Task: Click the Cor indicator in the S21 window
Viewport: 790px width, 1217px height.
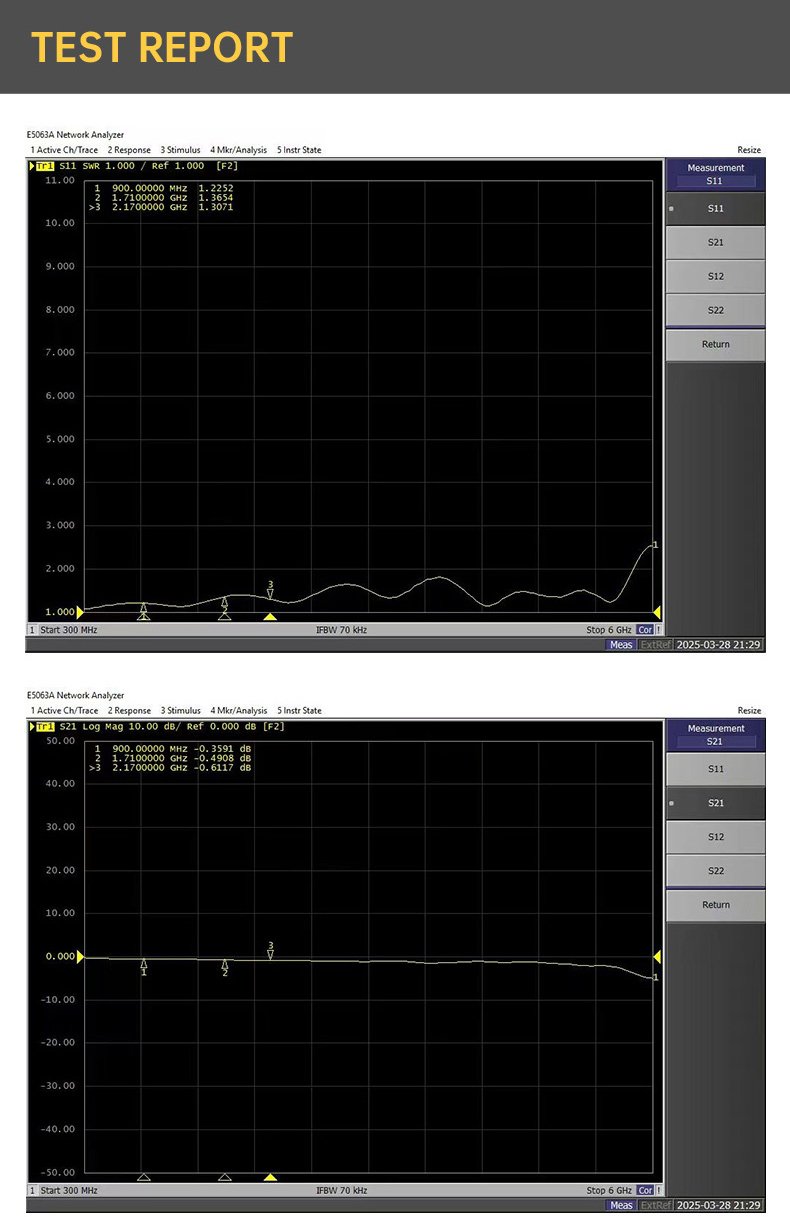Action: coord(645,1190)
